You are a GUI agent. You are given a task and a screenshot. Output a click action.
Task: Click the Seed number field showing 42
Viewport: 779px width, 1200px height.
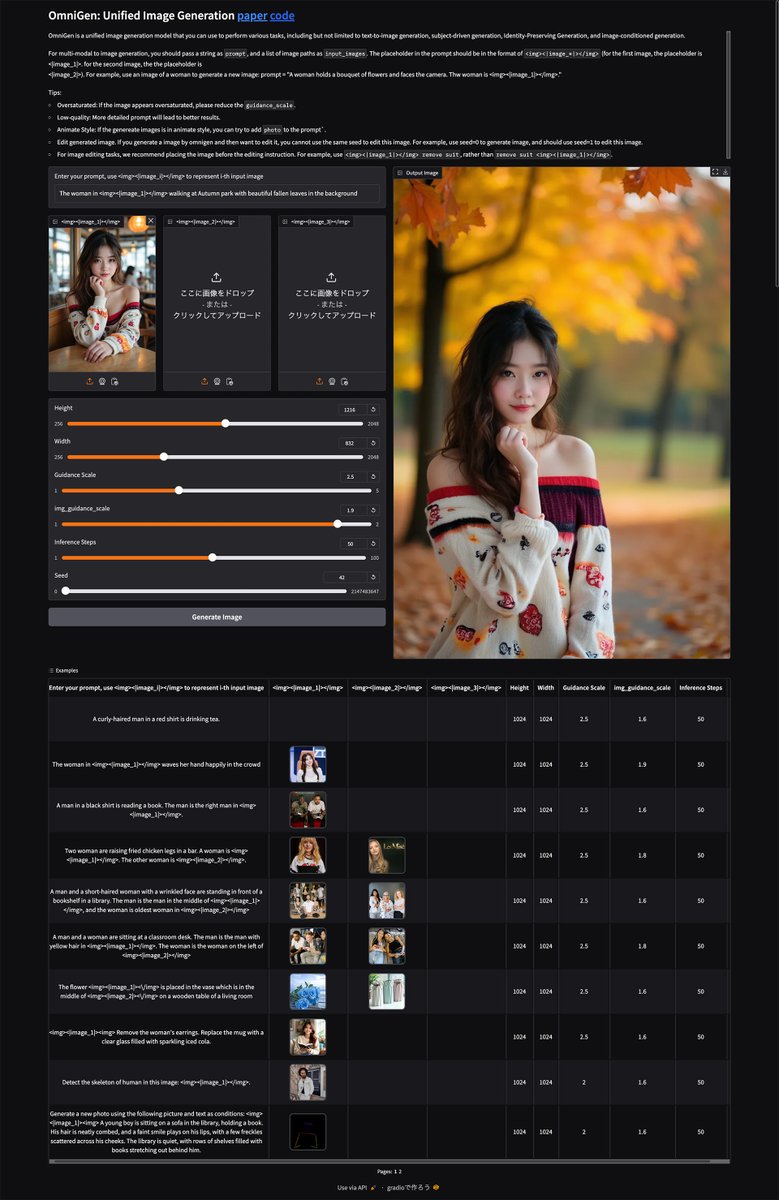345,577
